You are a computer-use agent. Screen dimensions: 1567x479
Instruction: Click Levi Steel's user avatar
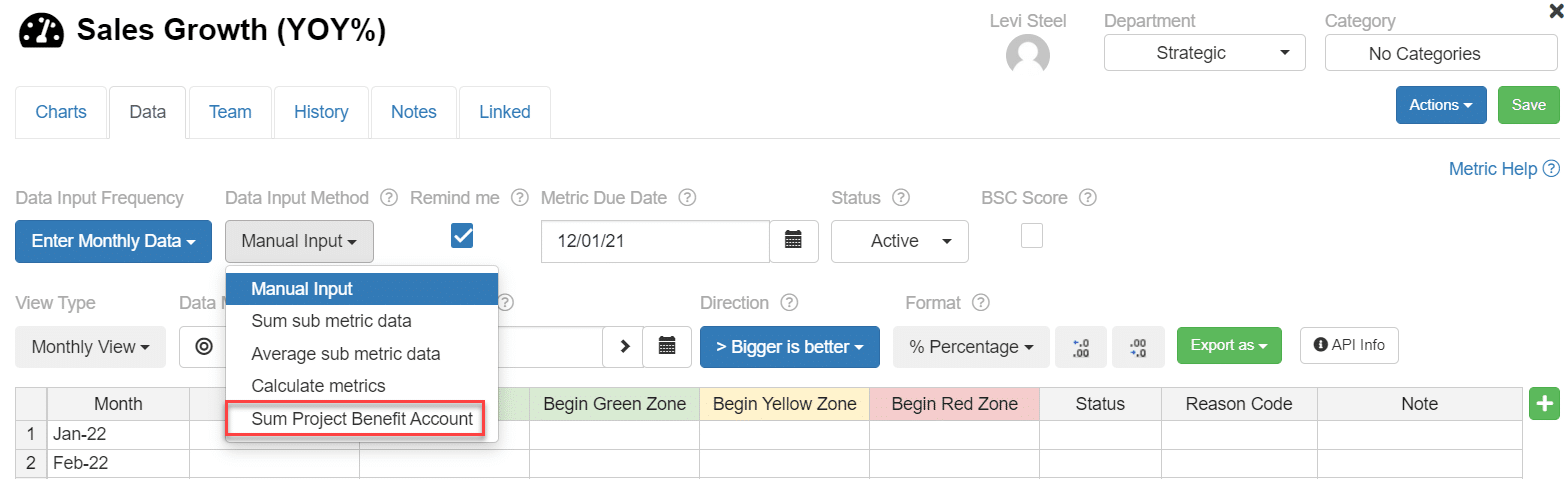1027,55
